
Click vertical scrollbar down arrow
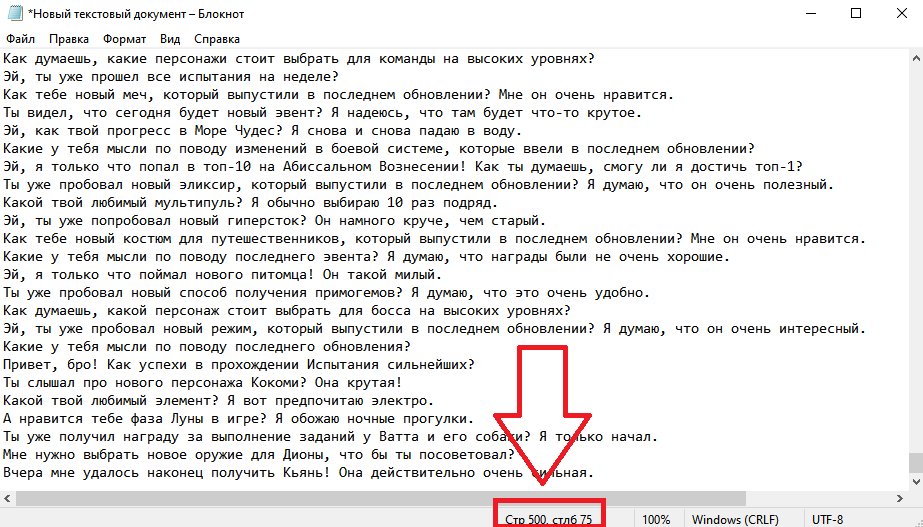pyautogui.click(x=916, y=482)
